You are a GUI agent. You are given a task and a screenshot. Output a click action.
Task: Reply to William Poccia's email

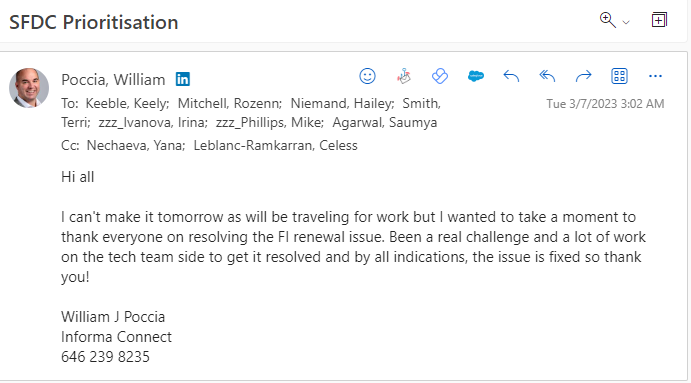(x=511, y=76)
